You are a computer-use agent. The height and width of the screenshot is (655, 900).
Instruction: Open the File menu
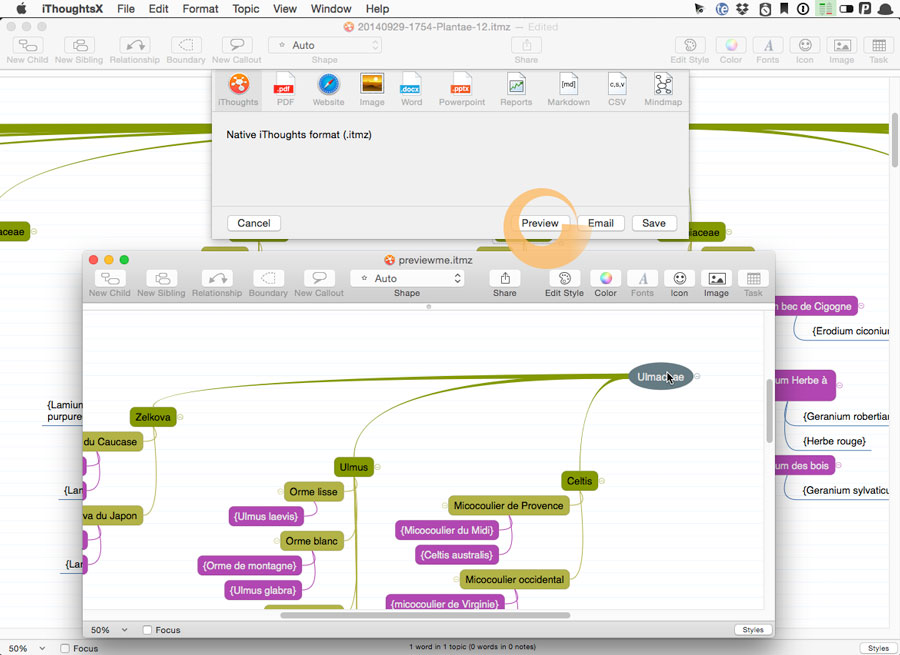pyautogui.click(x=126, y=9)
